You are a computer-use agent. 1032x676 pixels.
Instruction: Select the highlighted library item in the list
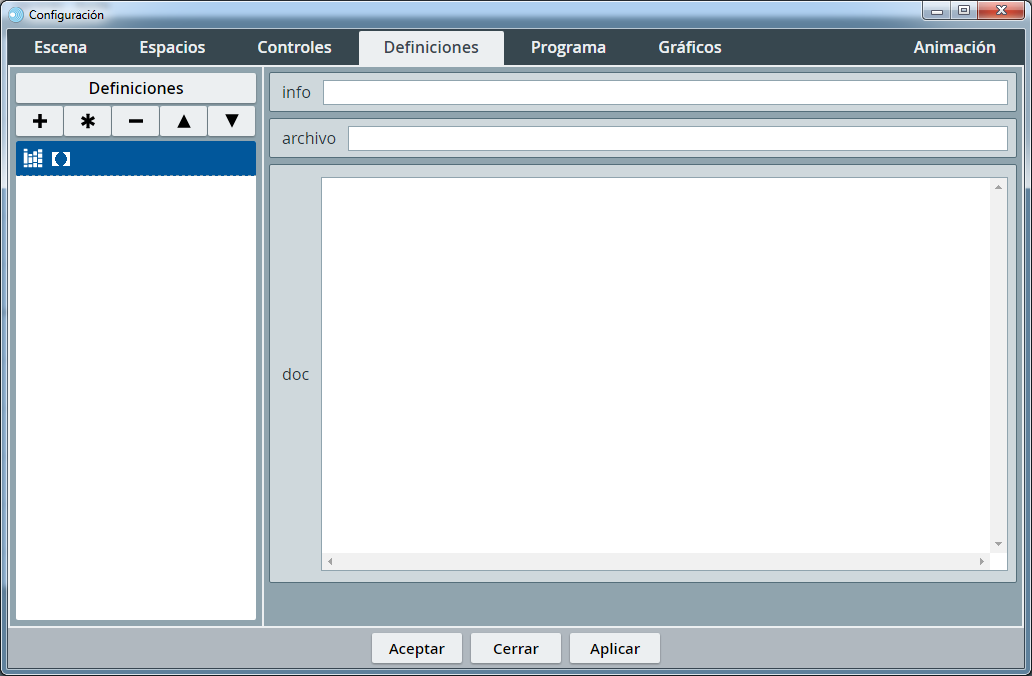click(136, 159)
